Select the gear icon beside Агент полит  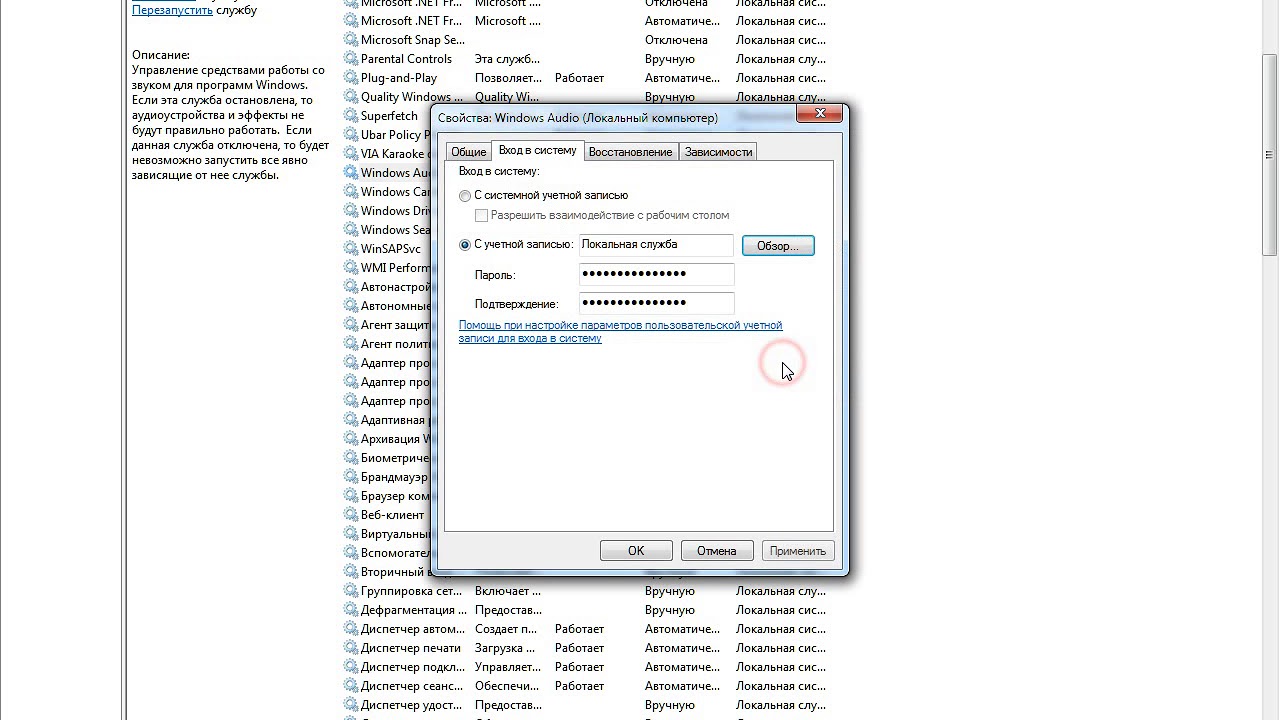click(x=351, y=344)
